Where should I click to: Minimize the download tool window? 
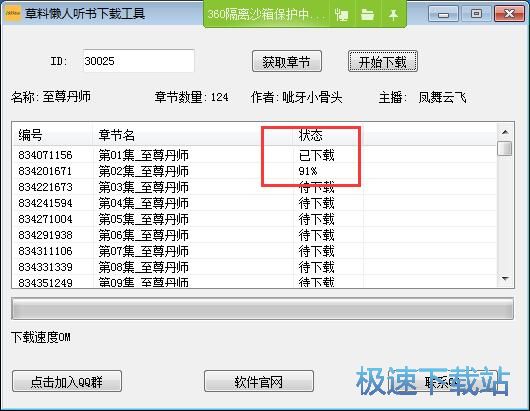click(443, 14)
